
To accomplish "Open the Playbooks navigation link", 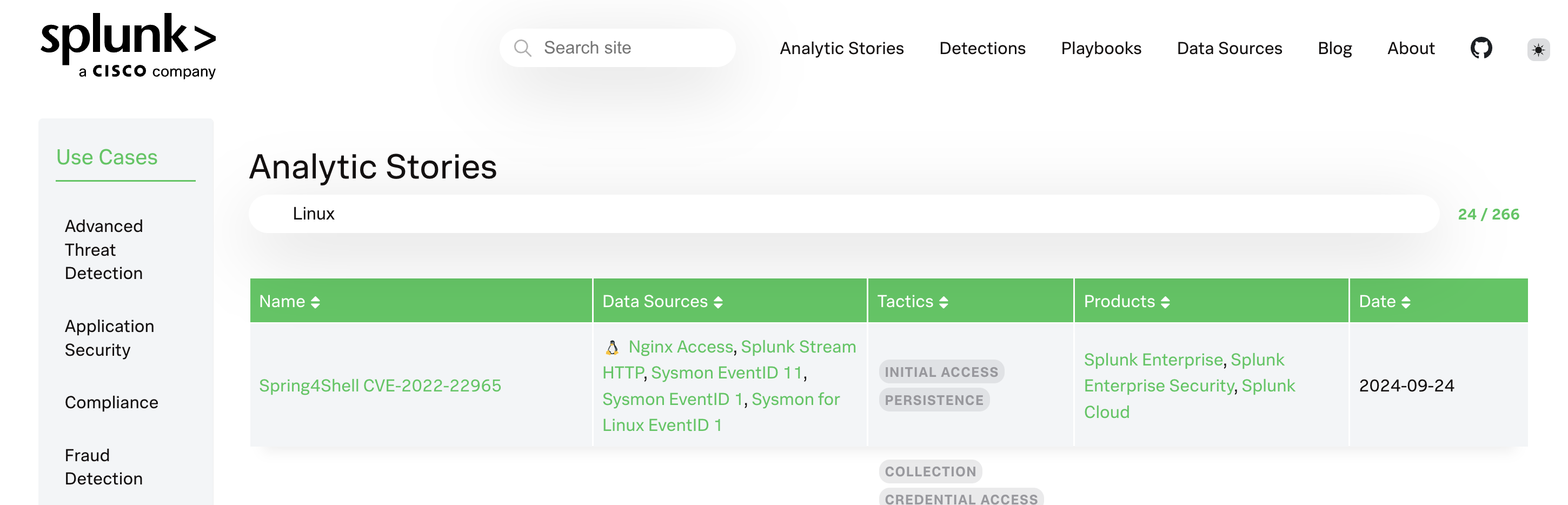I will click(x=1100, y=48).
